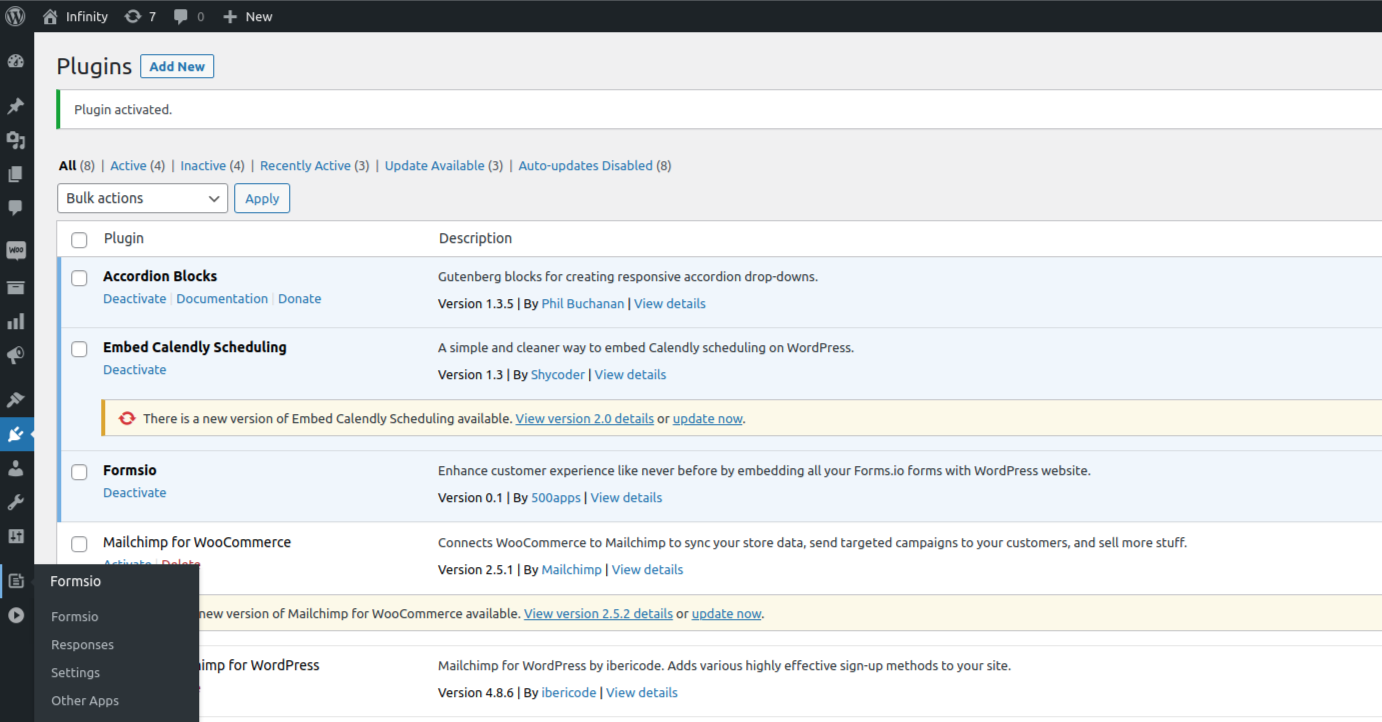Screen dimensions: 1382x722
Task: Open the Infinity site menu
Action: point(74,16)
